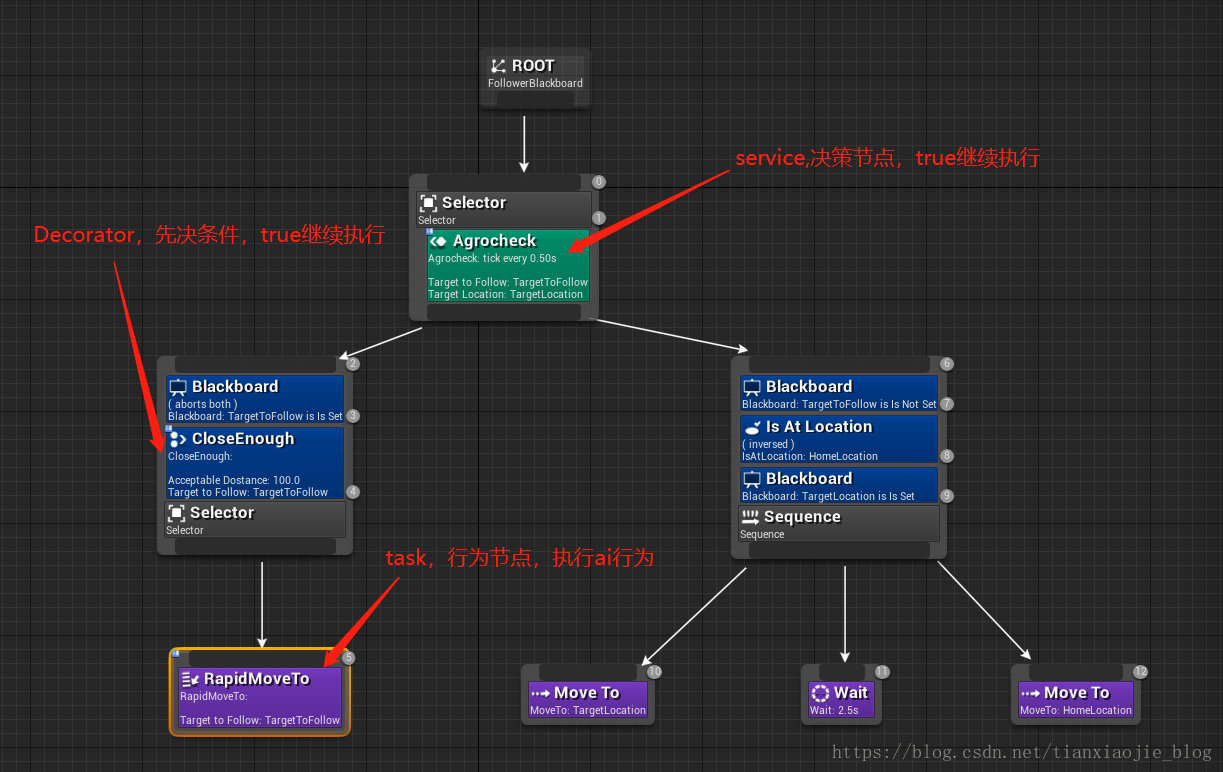Click "Wait: 2.5s" text

(834, 710)
